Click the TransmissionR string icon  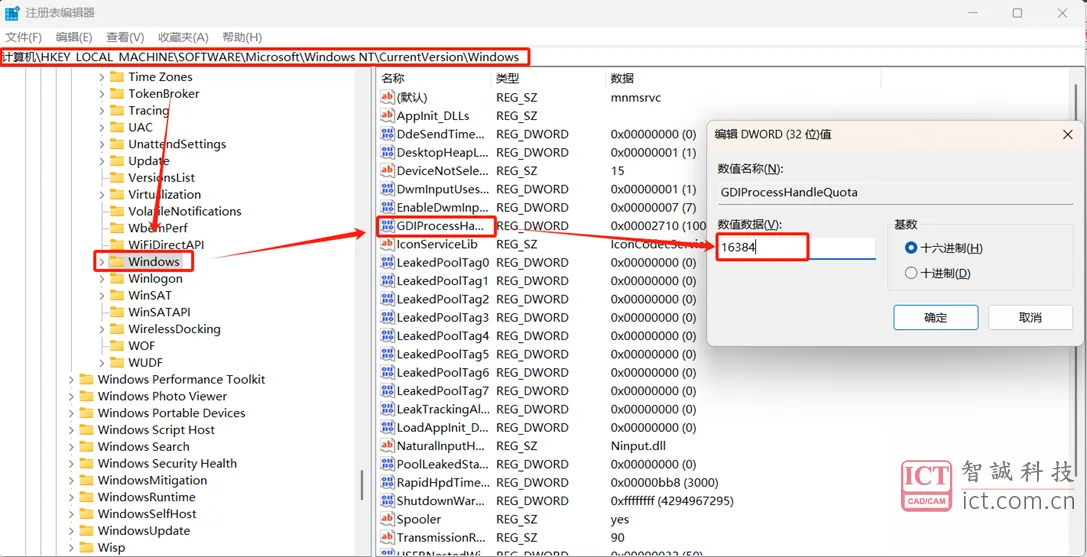click(388, 538)
